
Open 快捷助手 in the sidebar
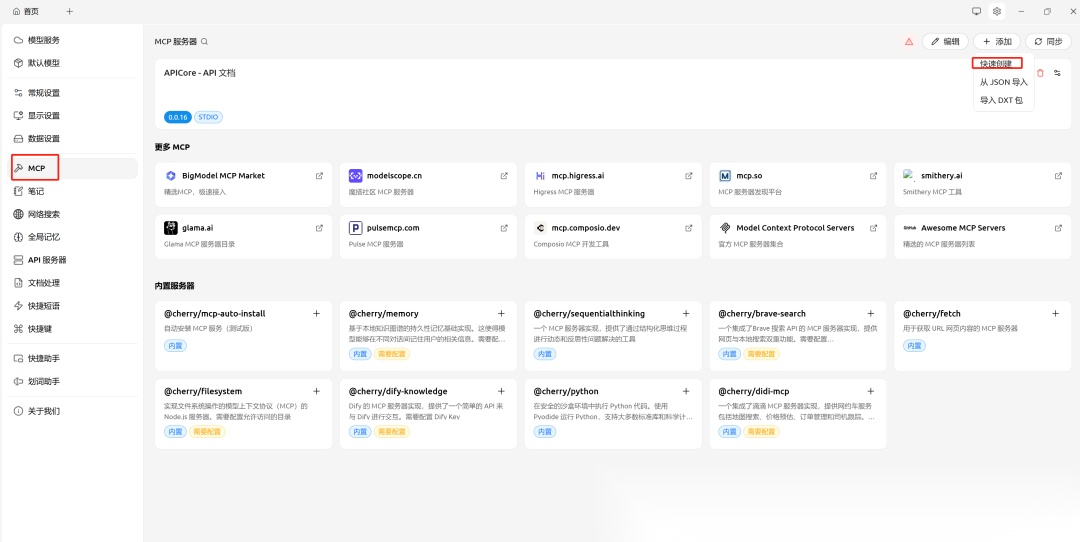pos(73,359)
